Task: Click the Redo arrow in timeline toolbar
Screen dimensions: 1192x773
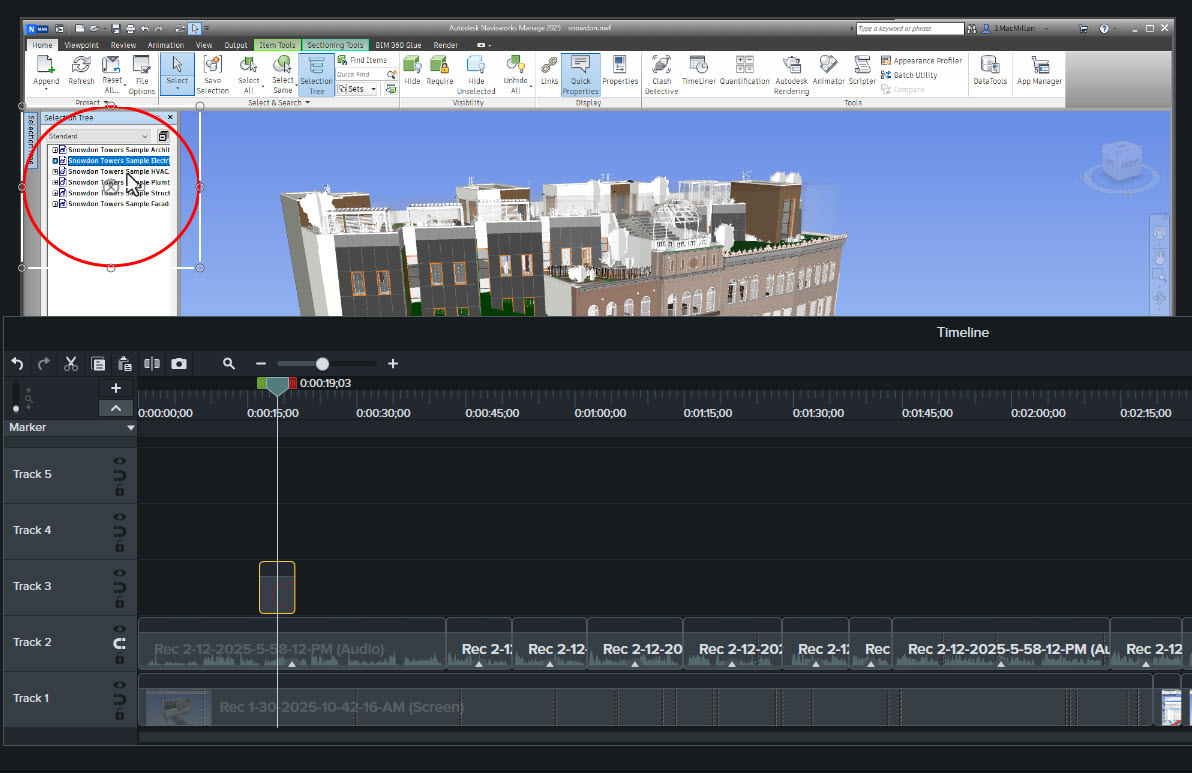Action: tap(43, 364)
